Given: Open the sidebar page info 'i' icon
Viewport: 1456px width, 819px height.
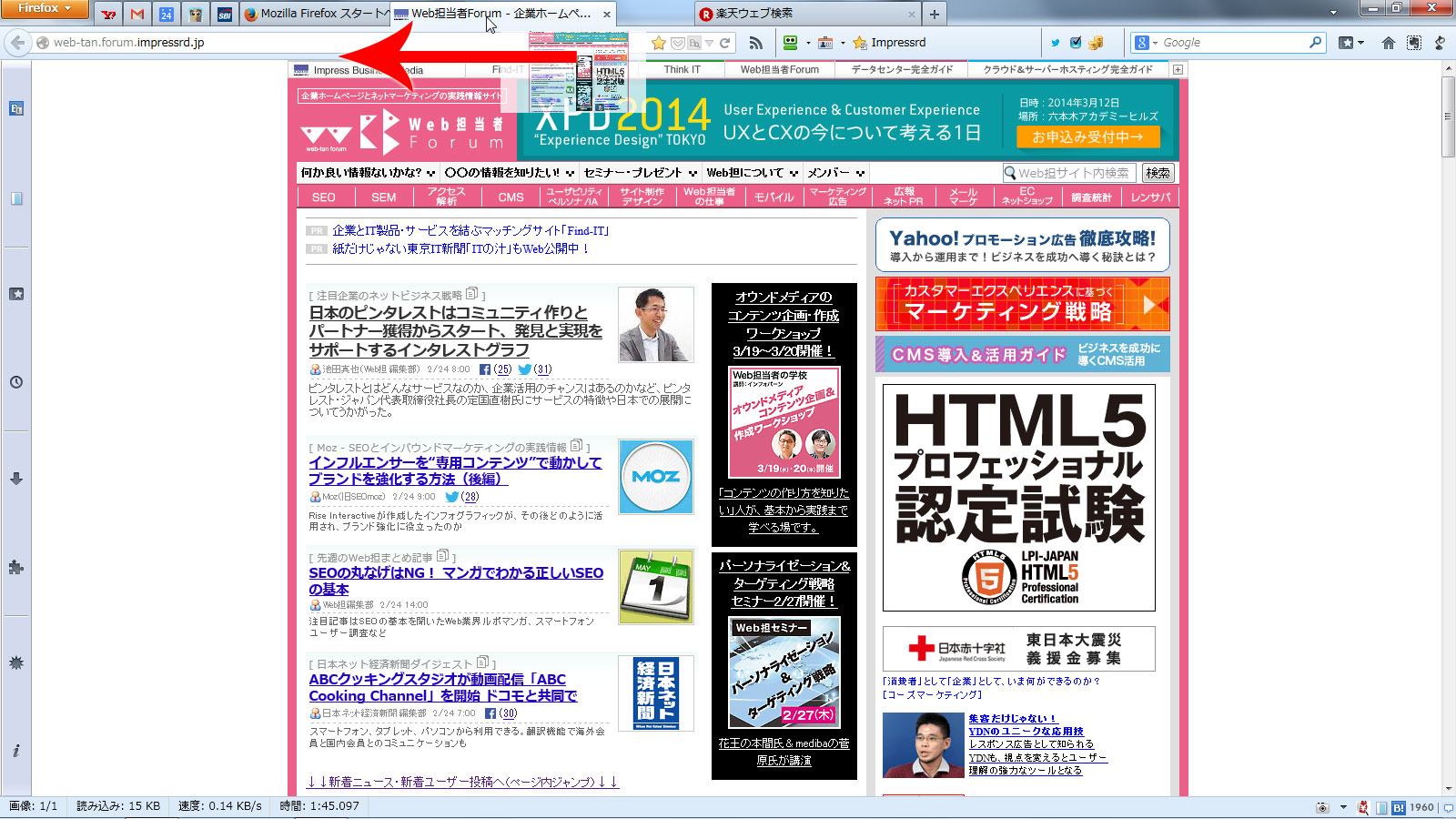Looking at the screenshot, I should (16, 751).
